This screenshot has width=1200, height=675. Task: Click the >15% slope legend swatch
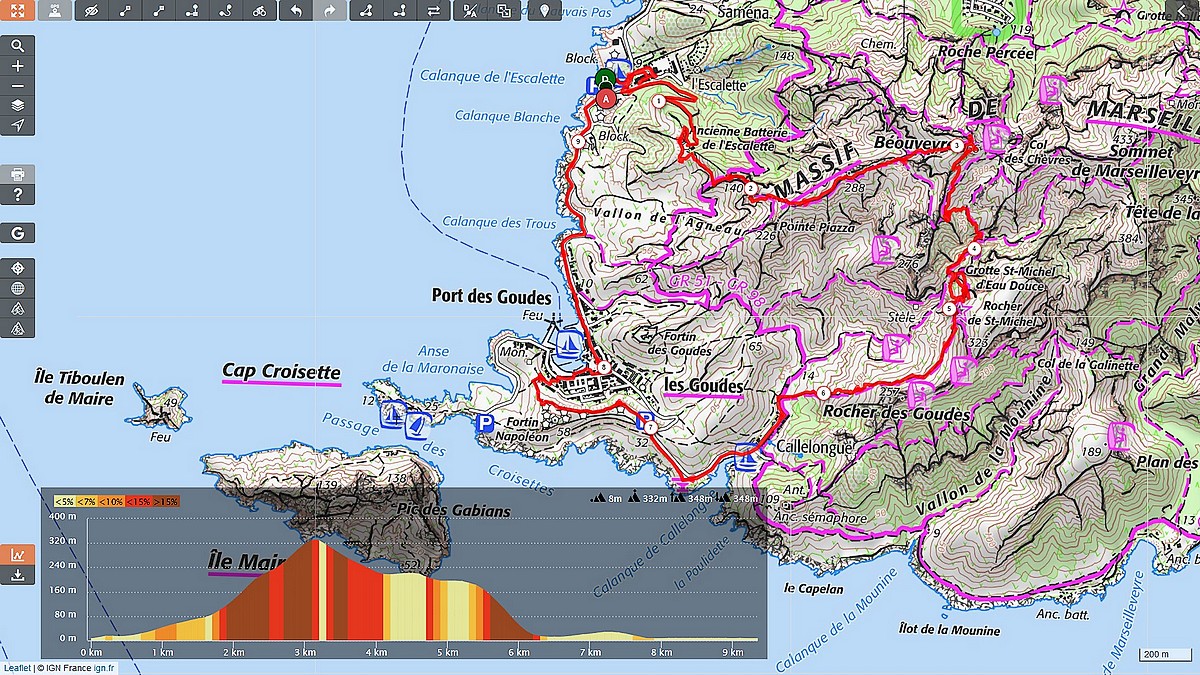point(166,501)
